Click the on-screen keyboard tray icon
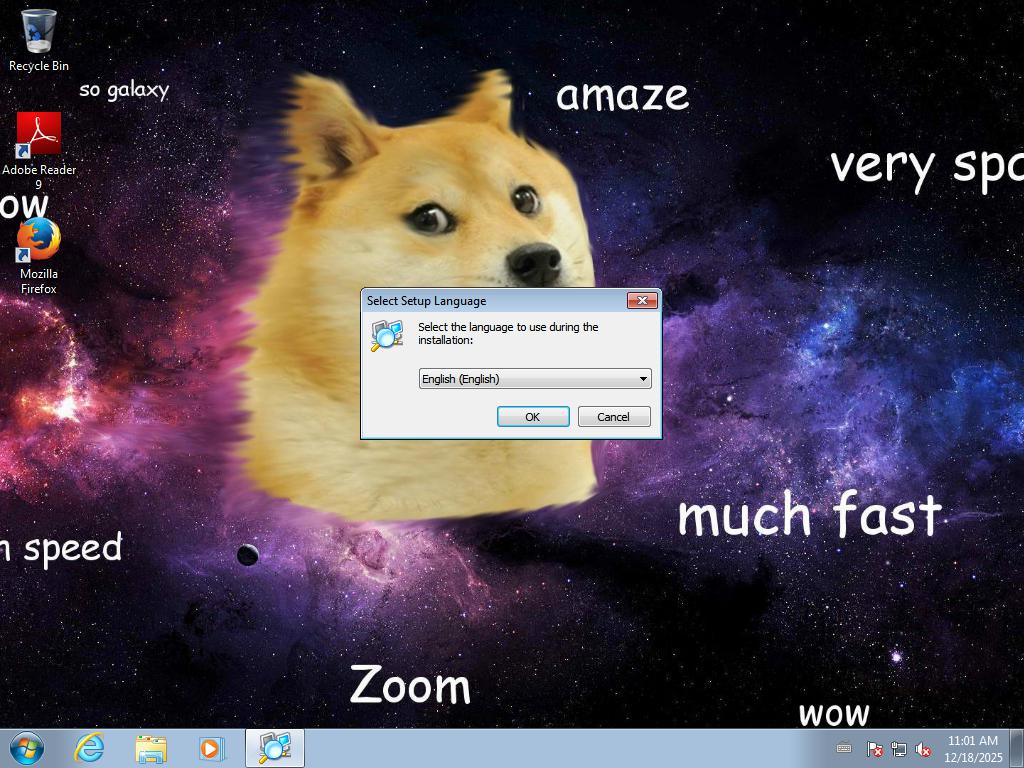 pos(844,748)
